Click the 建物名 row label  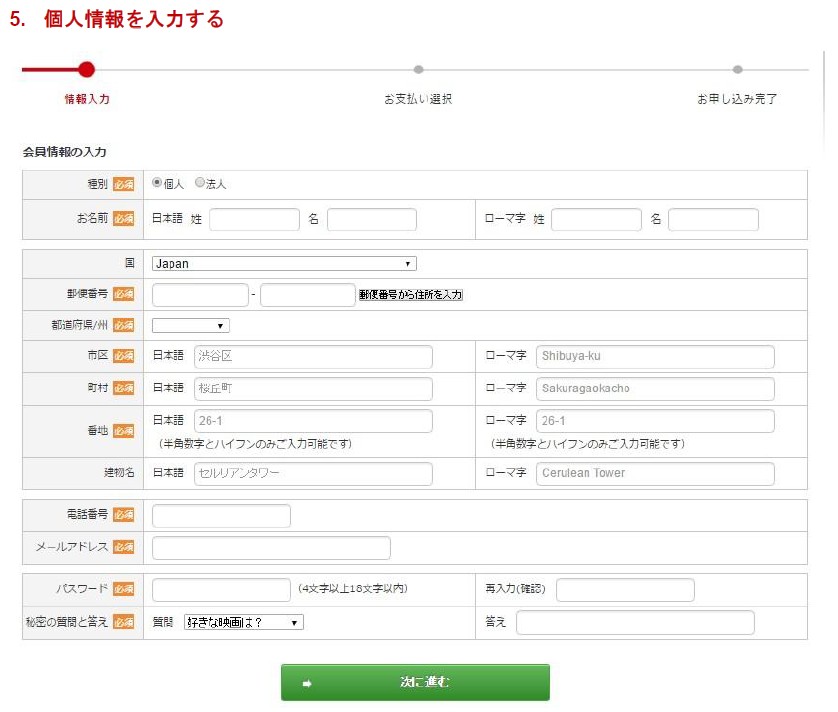(x=119, y=473)
